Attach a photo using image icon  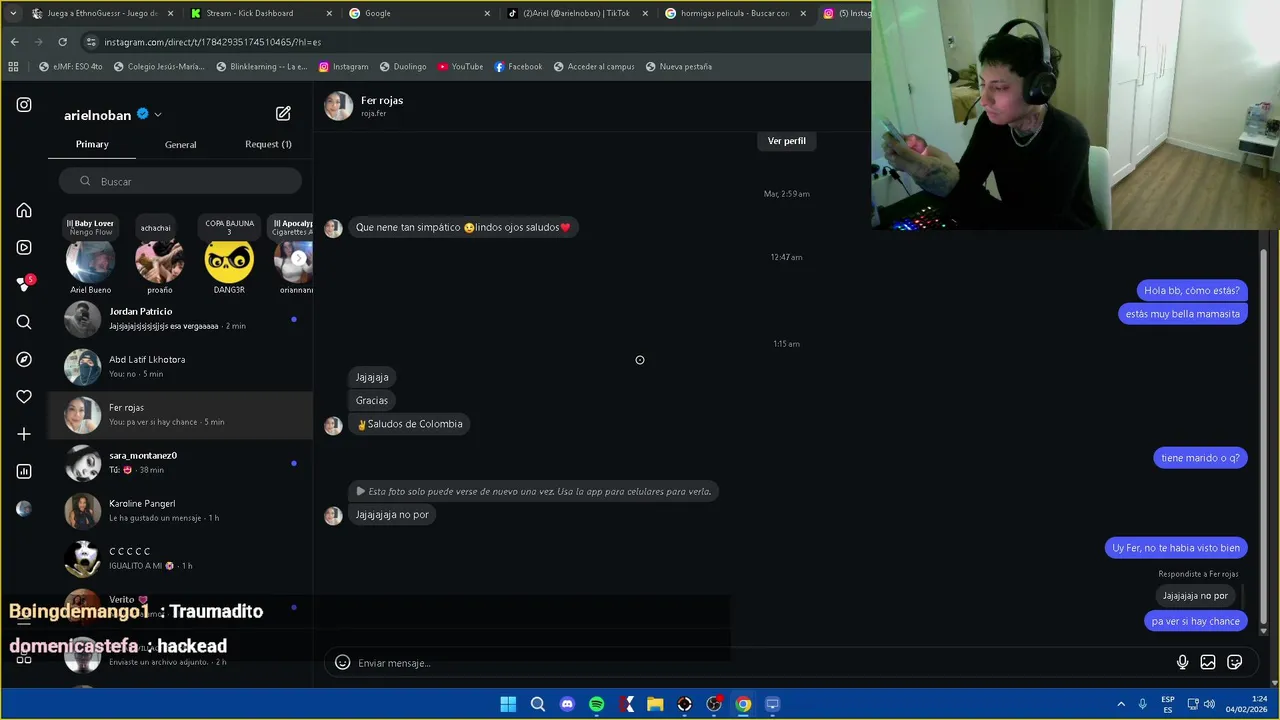(x=1208, y=662)
